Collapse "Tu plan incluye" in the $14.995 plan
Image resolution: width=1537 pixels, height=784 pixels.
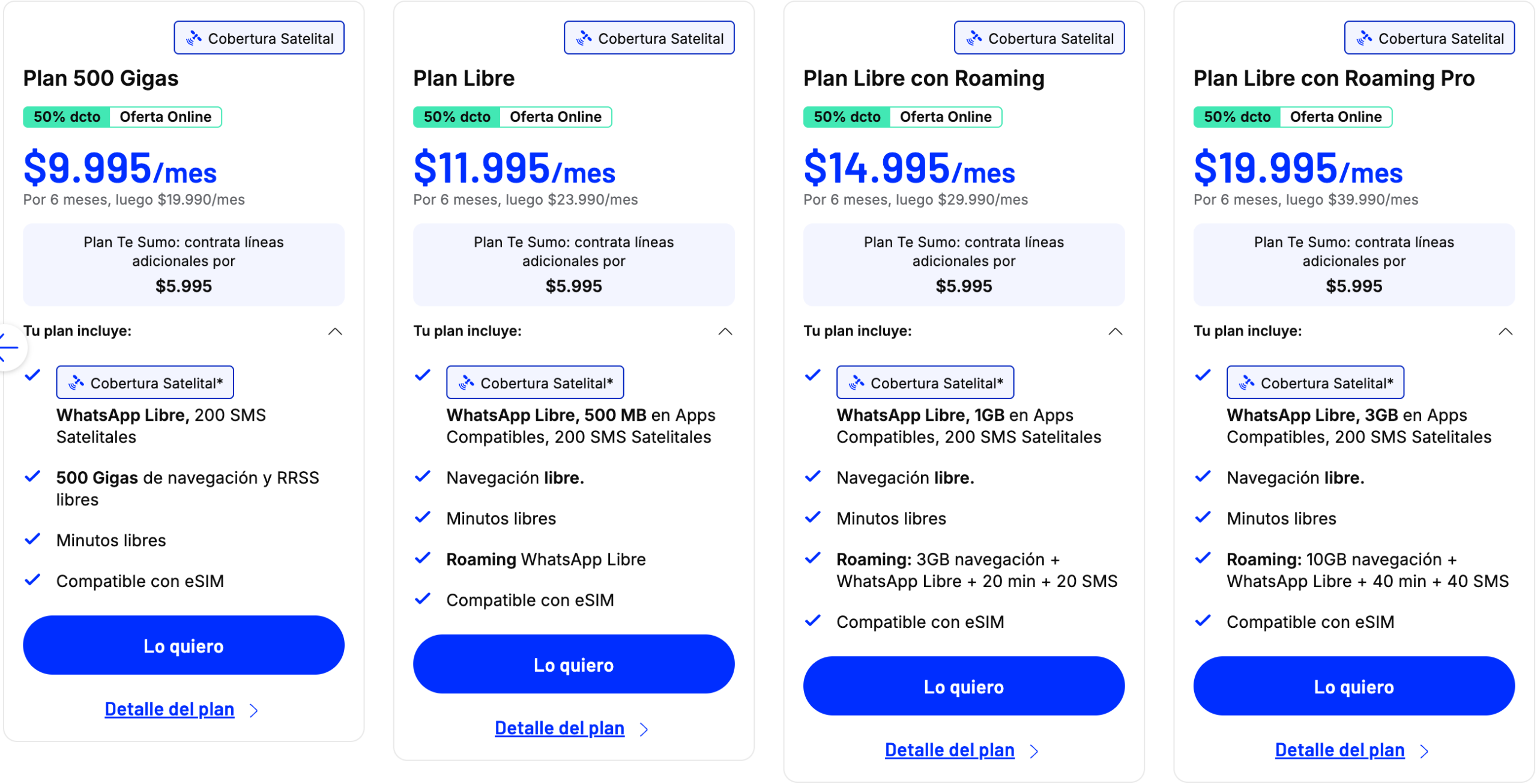tap(1115, 331)
